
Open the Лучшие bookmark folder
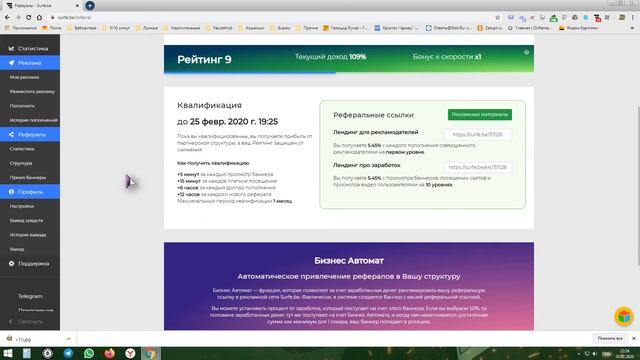(147, 28)
